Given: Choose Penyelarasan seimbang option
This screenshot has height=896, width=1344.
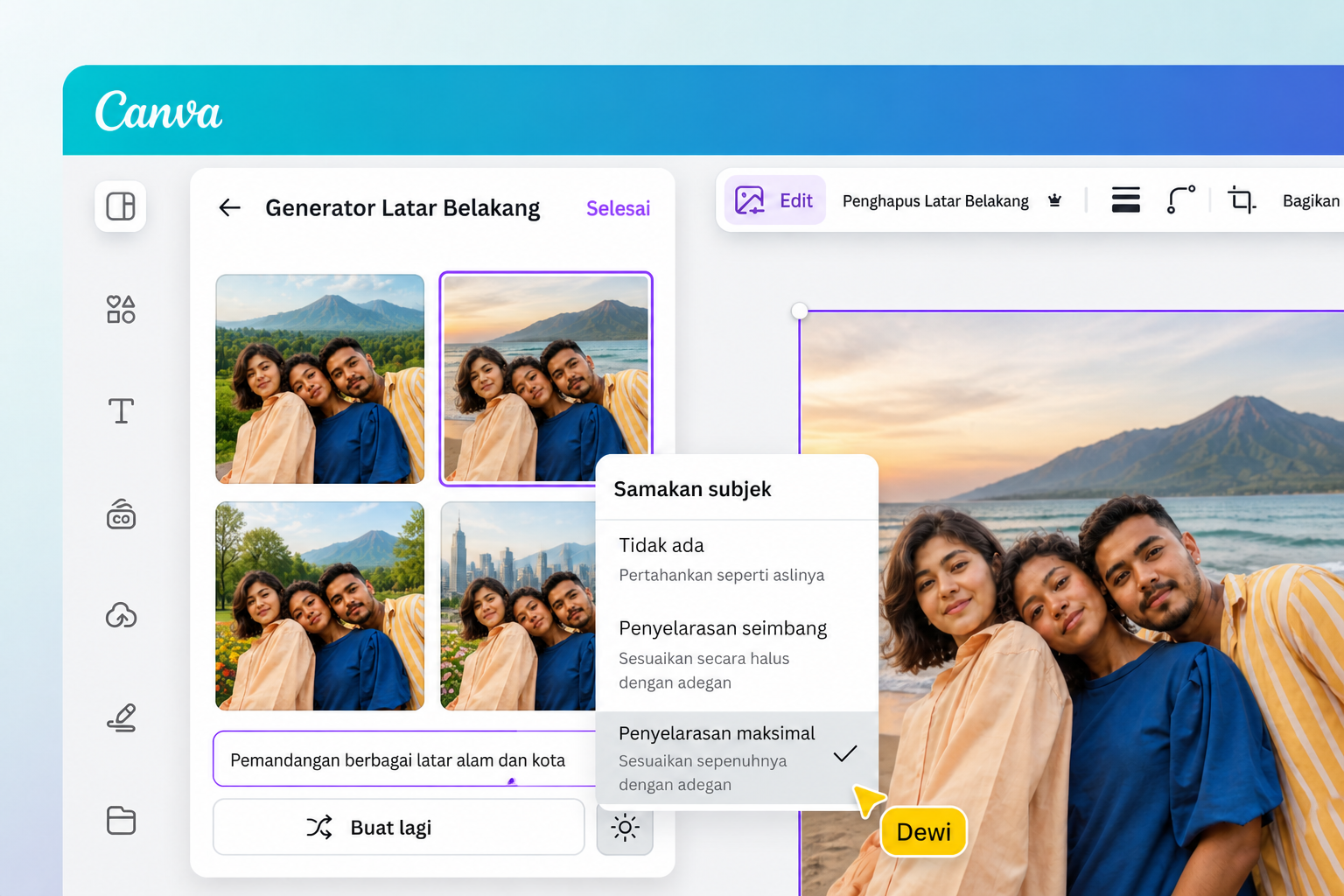Looking at the screenshot, I should (x=737, y=654).
